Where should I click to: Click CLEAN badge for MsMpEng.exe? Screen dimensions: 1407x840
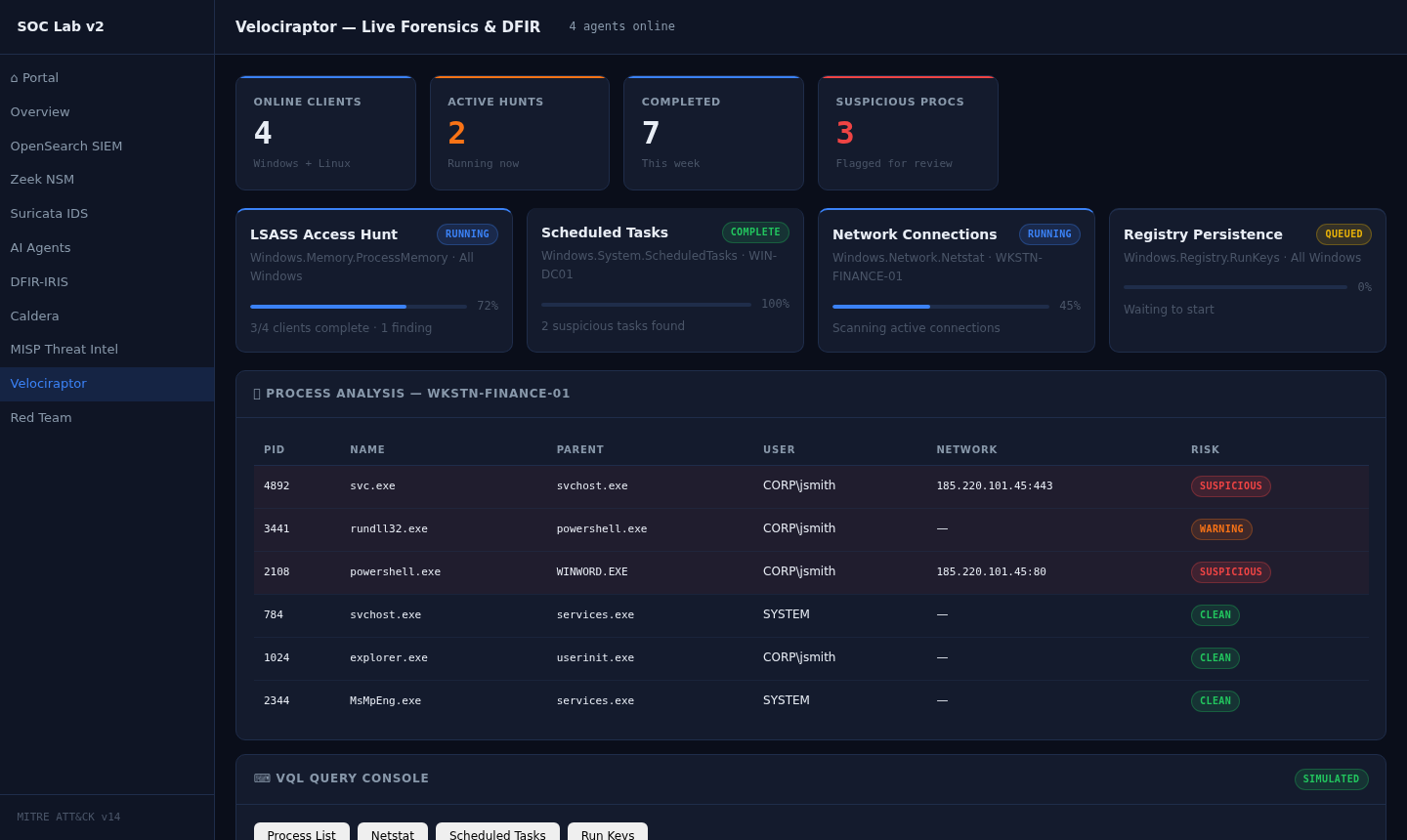click(x=1215, y=701)
